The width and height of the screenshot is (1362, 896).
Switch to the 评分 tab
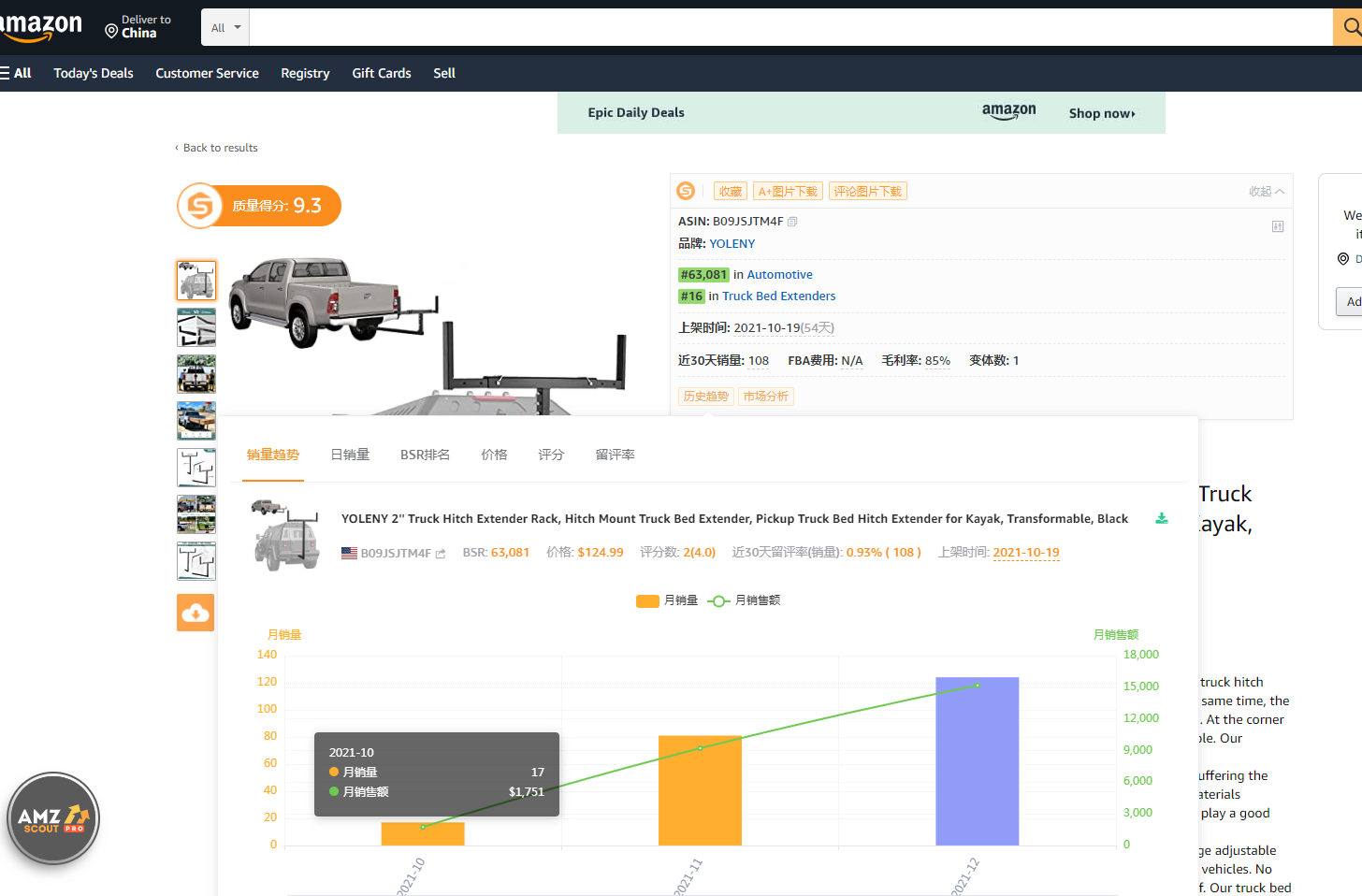(x=551, y=455)
